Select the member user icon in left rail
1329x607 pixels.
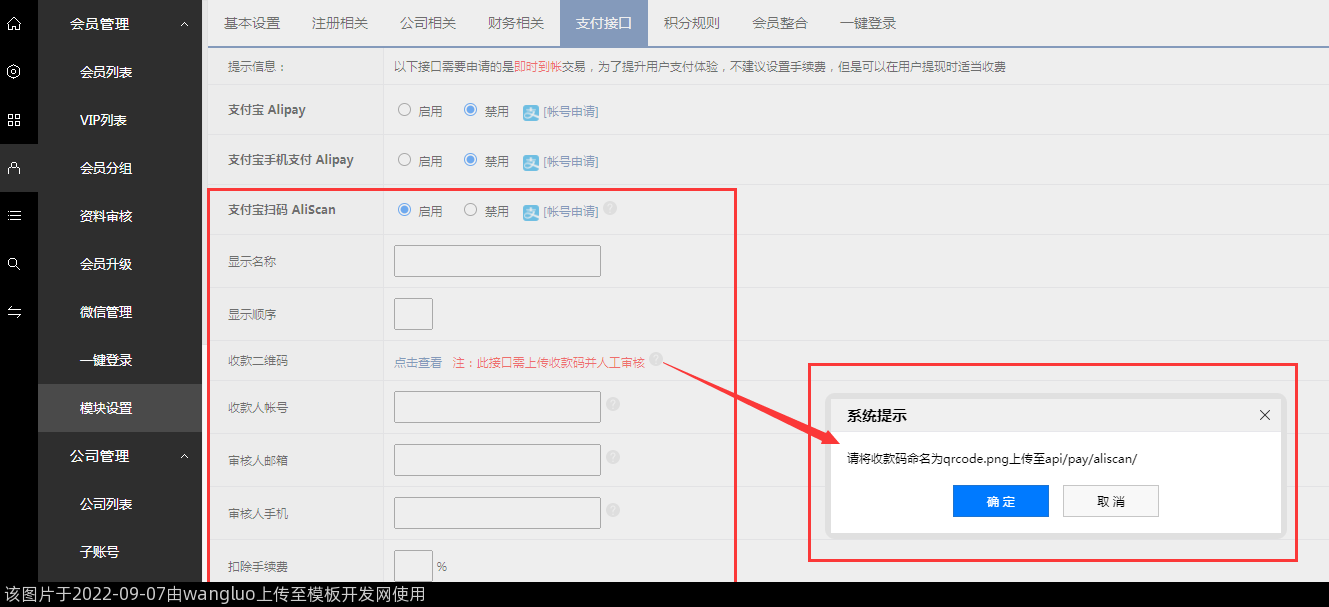click(x=14, y=168)
